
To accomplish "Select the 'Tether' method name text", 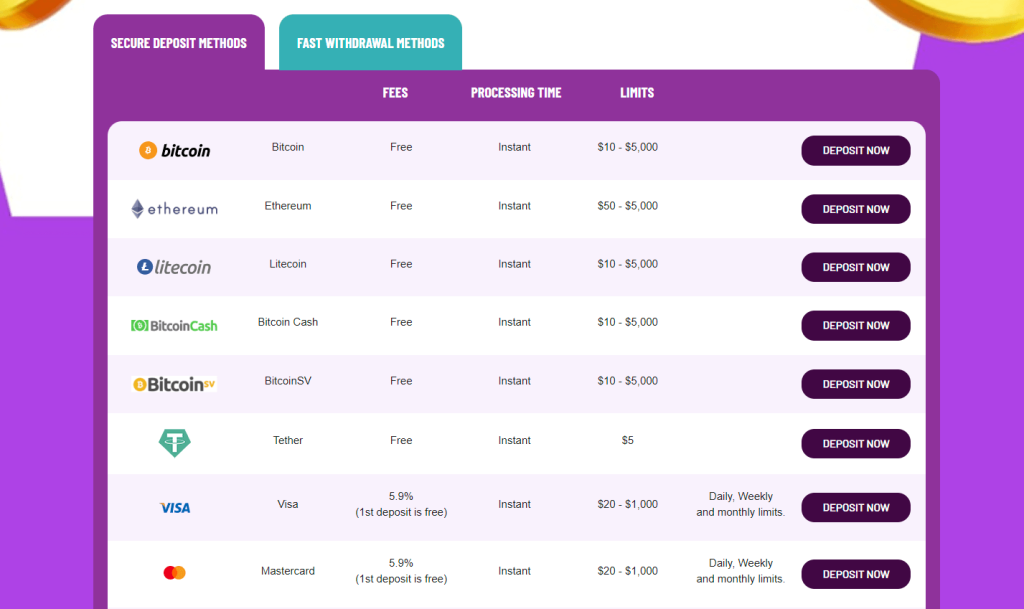I will click(288, 440).
